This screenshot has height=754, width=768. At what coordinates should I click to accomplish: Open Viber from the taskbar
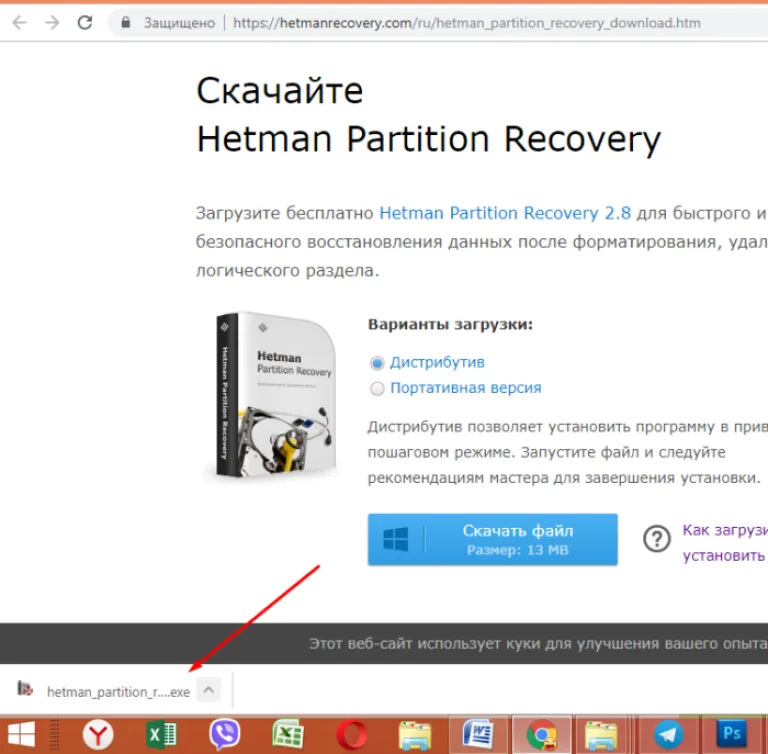point(225,734)
